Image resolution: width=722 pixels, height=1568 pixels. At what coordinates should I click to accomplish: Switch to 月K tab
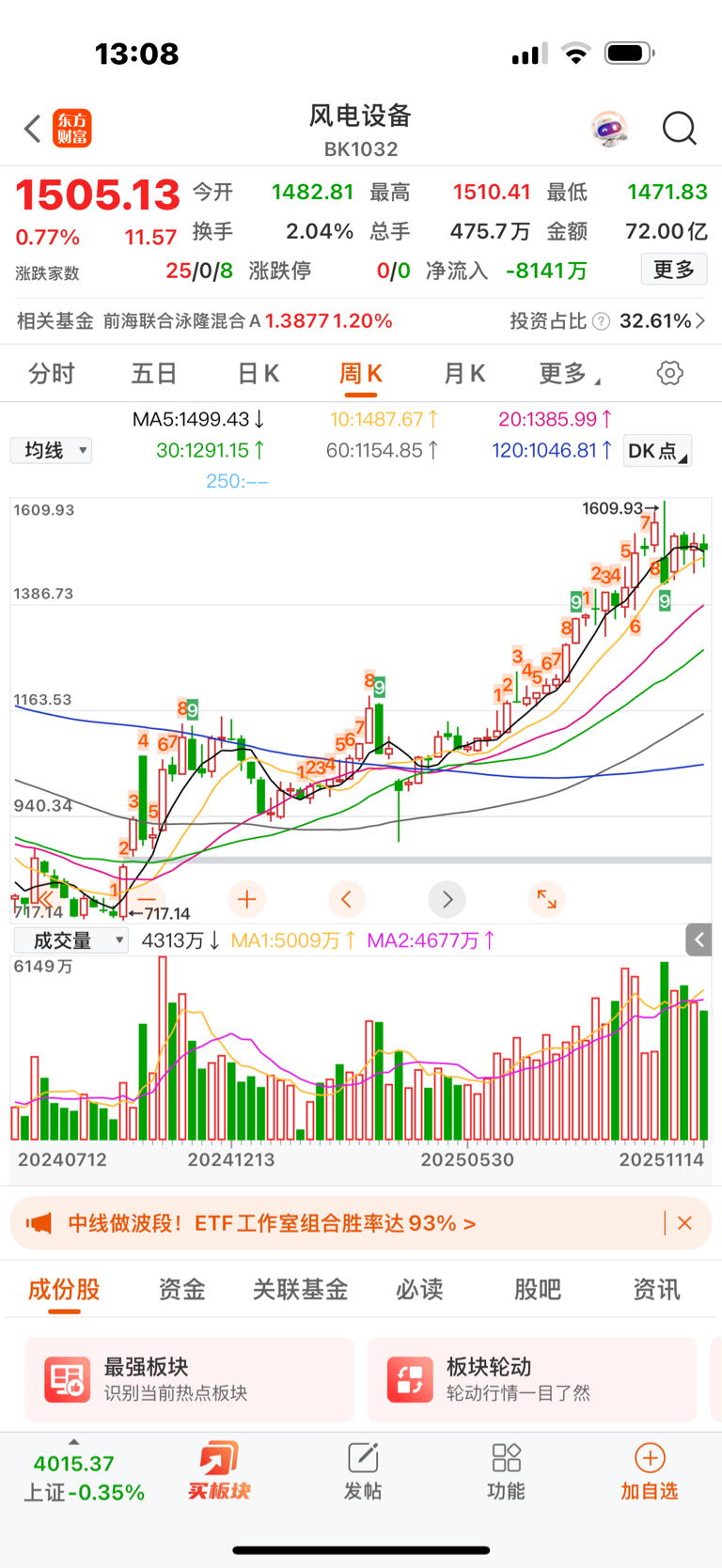click(464, 374)
